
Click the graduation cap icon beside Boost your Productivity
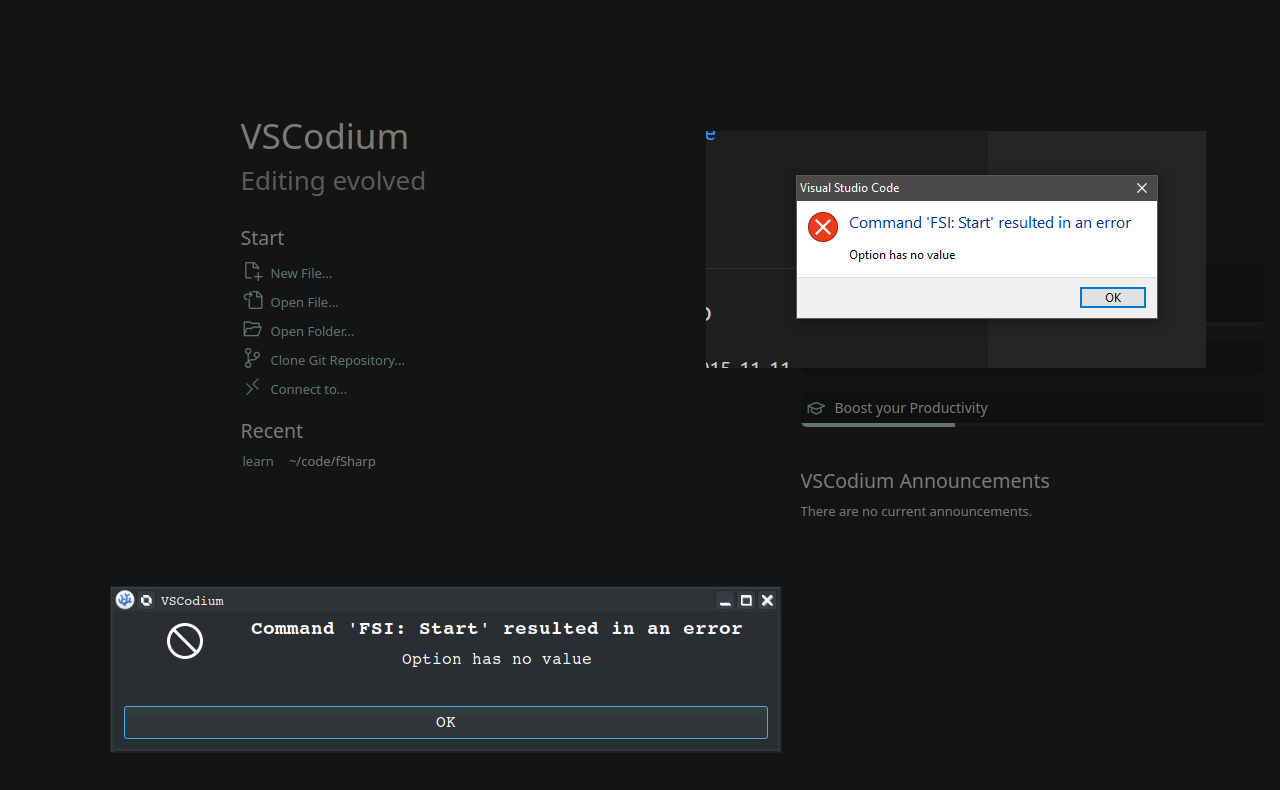[816, 408]
